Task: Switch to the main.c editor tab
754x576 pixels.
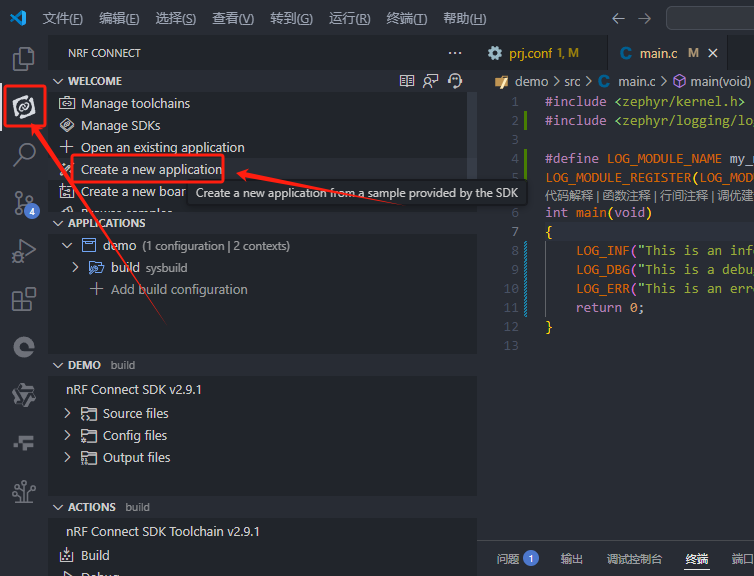Action: tap(667, 53)
